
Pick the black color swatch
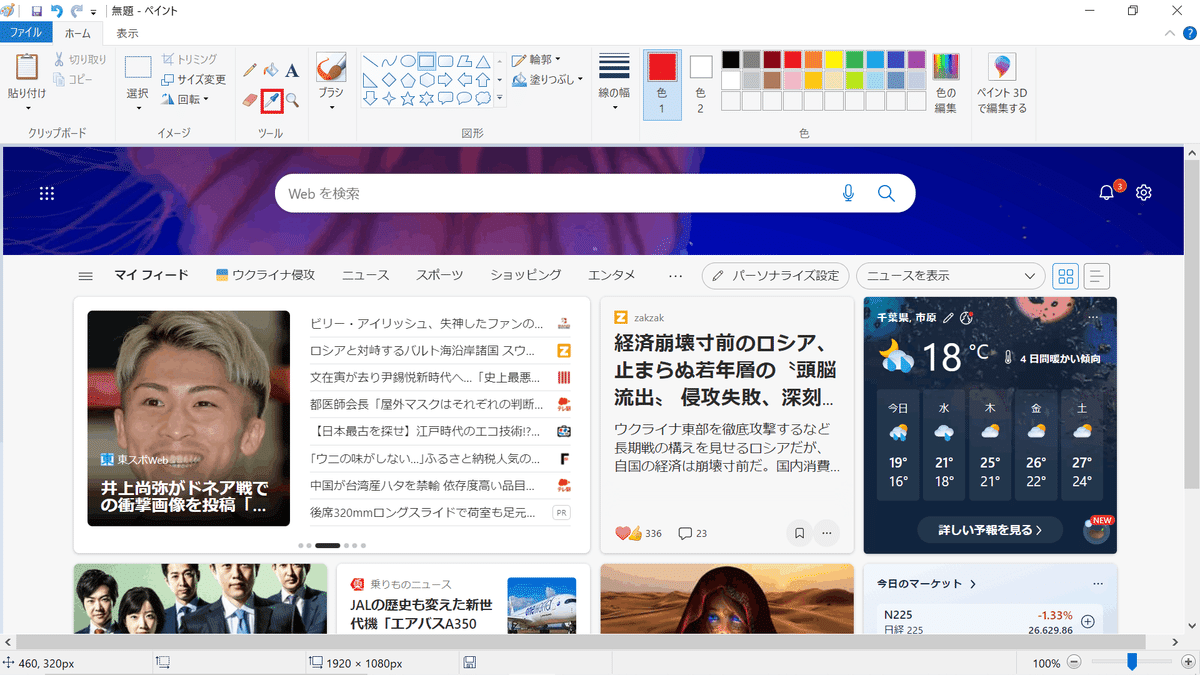730,59
